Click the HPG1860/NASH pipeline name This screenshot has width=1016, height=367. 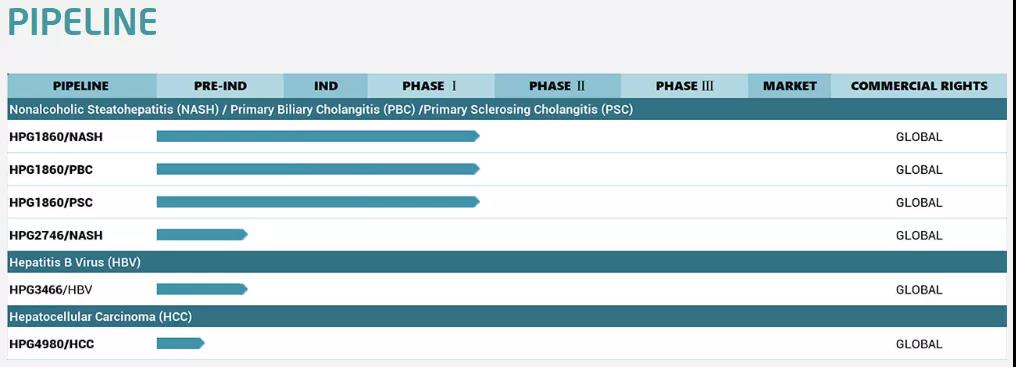pyautogui.click(x=56, y=137)
